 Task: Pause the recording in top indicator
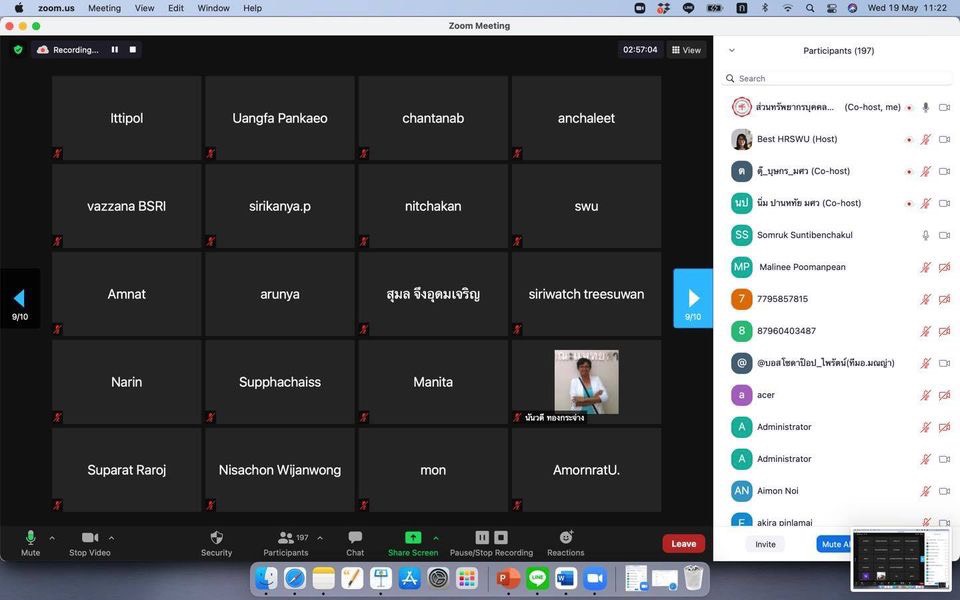tap(115, 50)
